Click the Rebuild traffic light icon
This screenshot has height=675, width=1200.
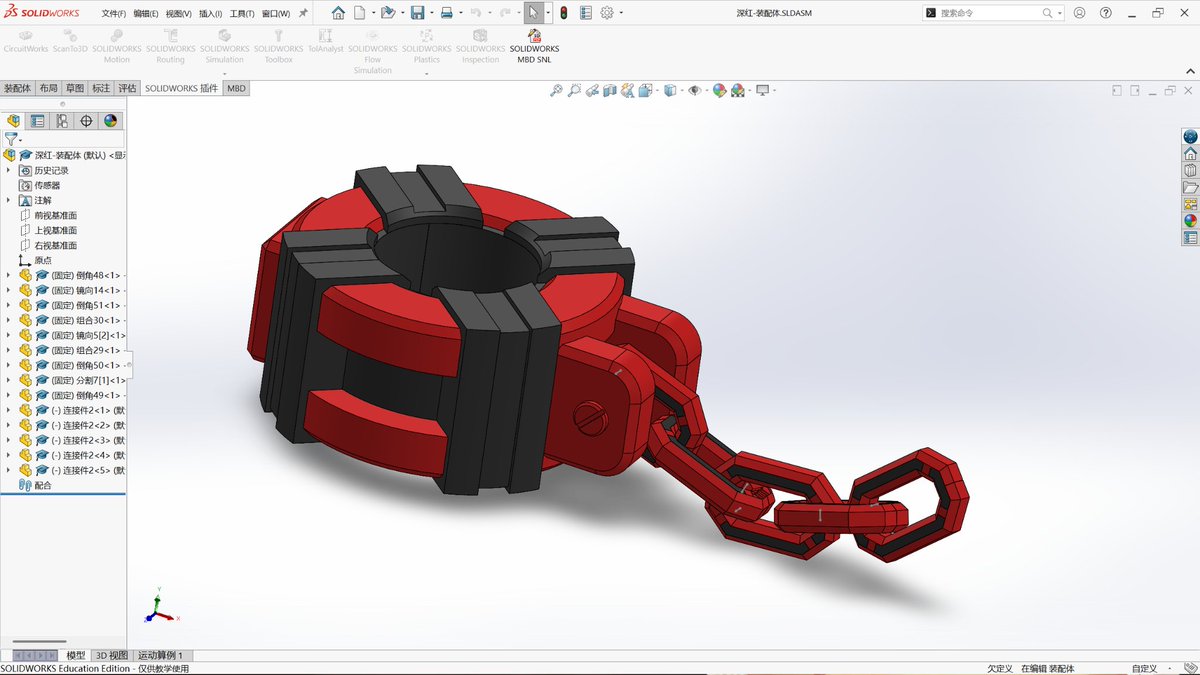coord(563,13)
